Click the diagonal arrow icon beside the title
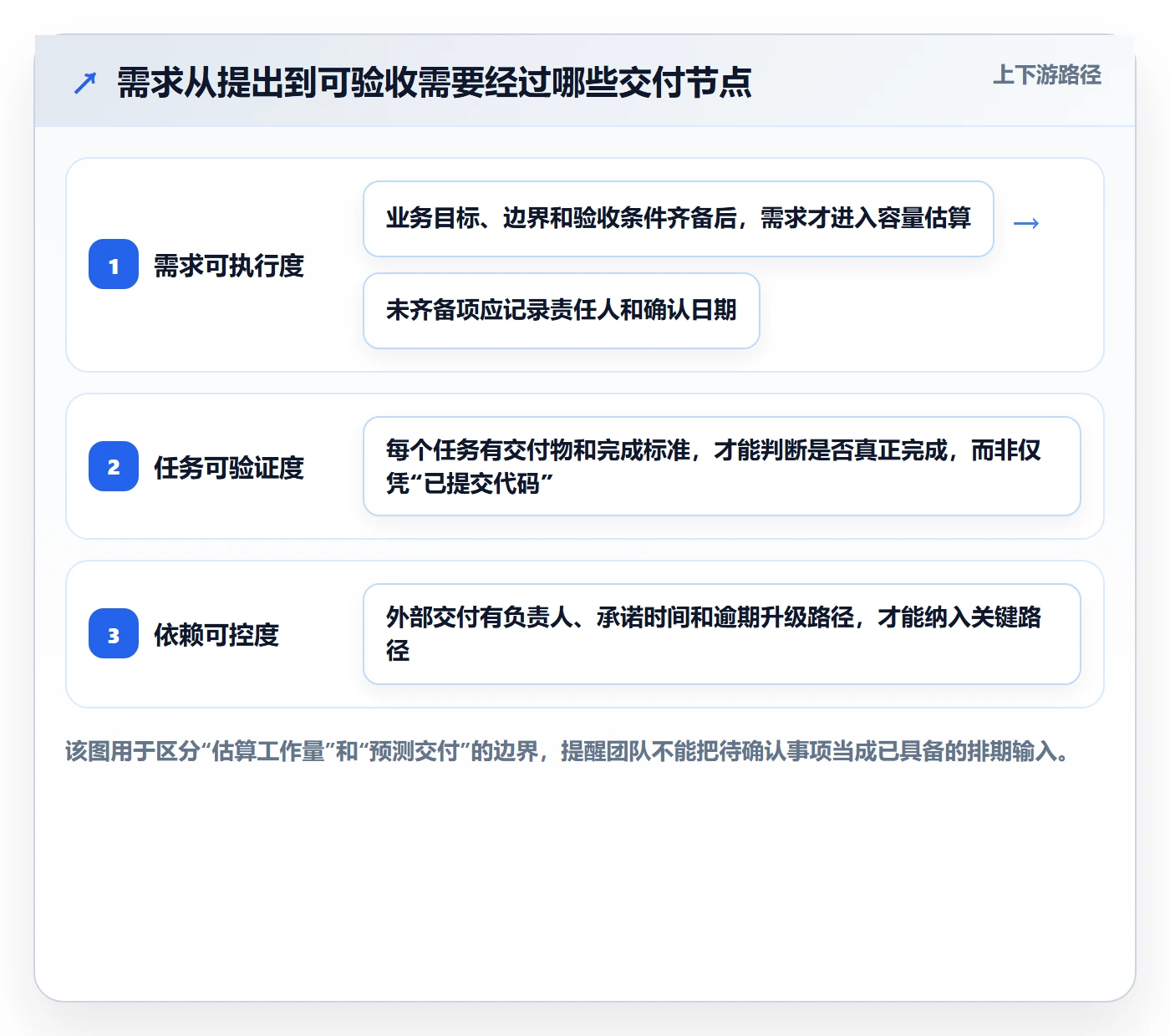Viewport: 1170px width, 1036px height. pos(85,83)
